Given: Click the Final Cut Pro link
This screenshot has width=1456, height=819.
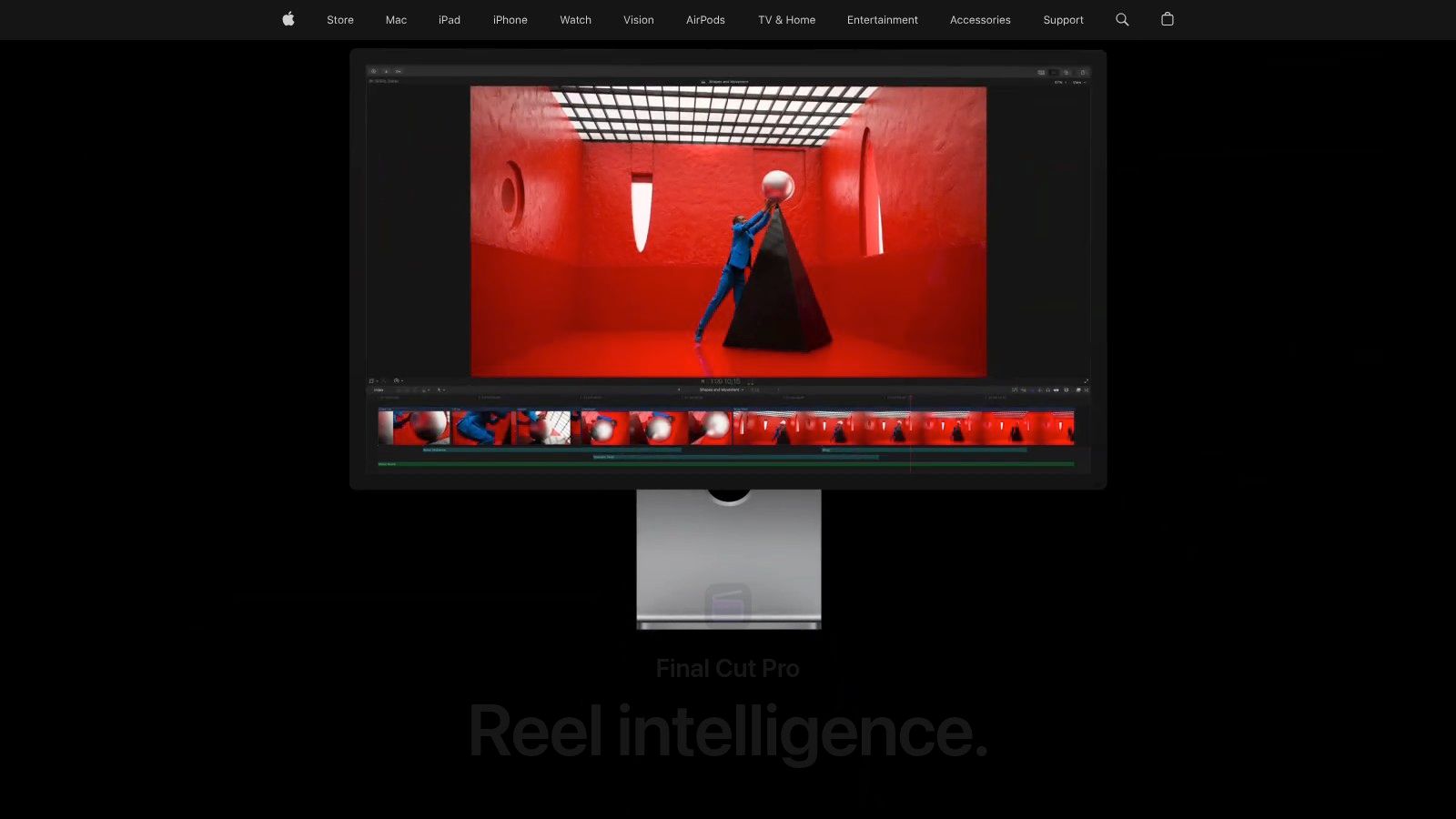Looking at the screenshot, I should (727, 668).
